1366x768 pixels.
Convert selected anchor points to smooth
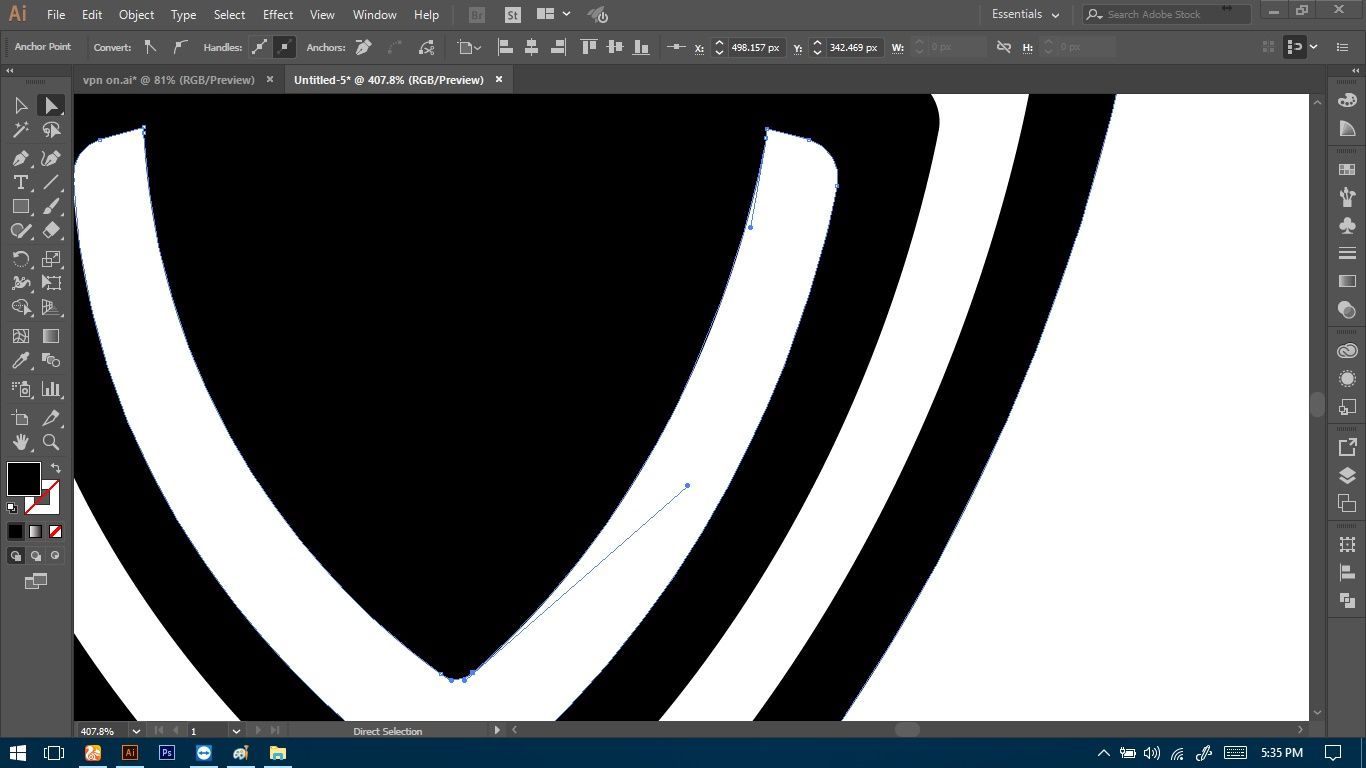click(180, 47)
